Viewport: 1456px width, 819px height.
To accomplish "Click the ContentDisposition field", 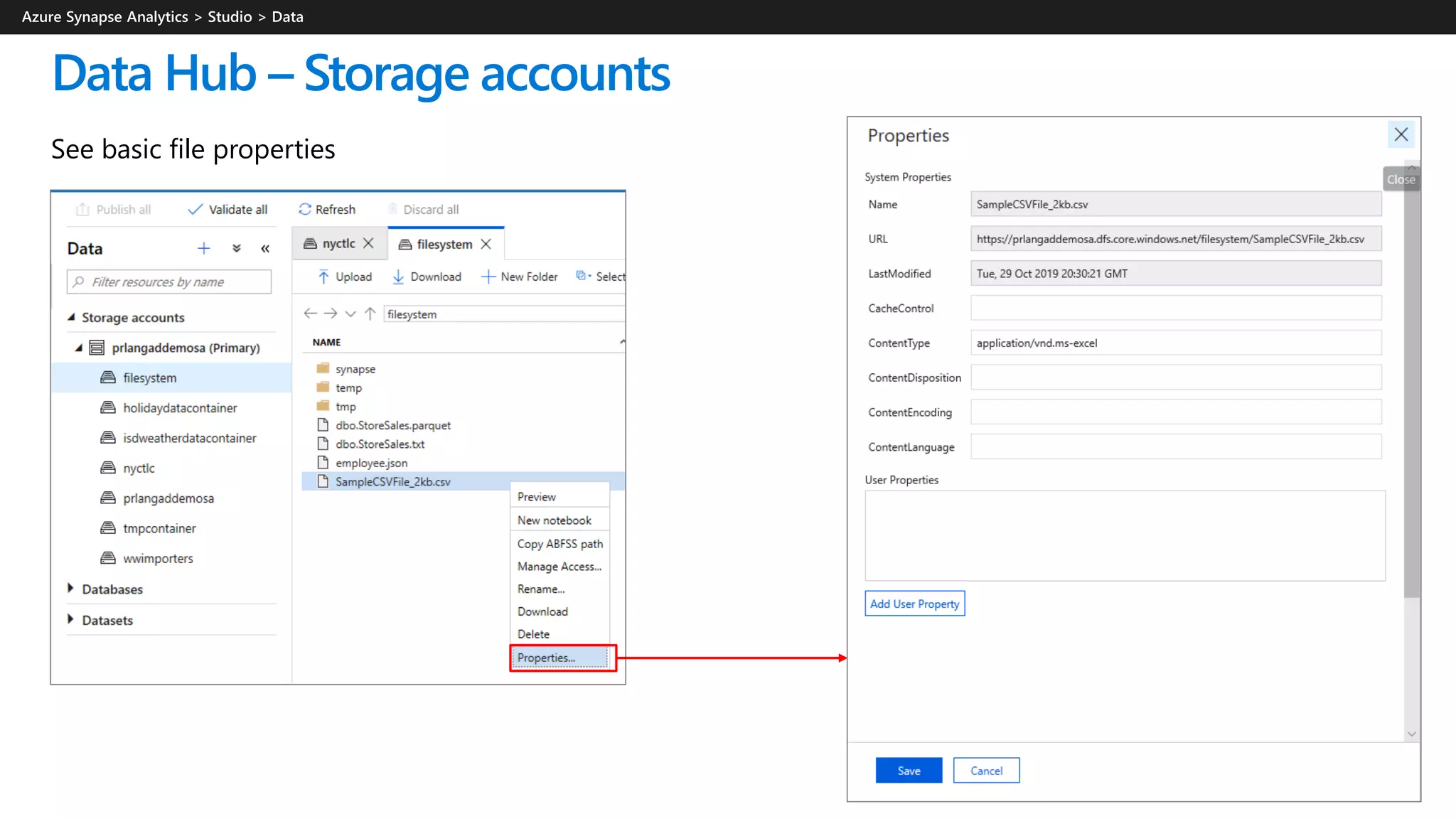I will pyautogui.click(x=1176, y=377).
